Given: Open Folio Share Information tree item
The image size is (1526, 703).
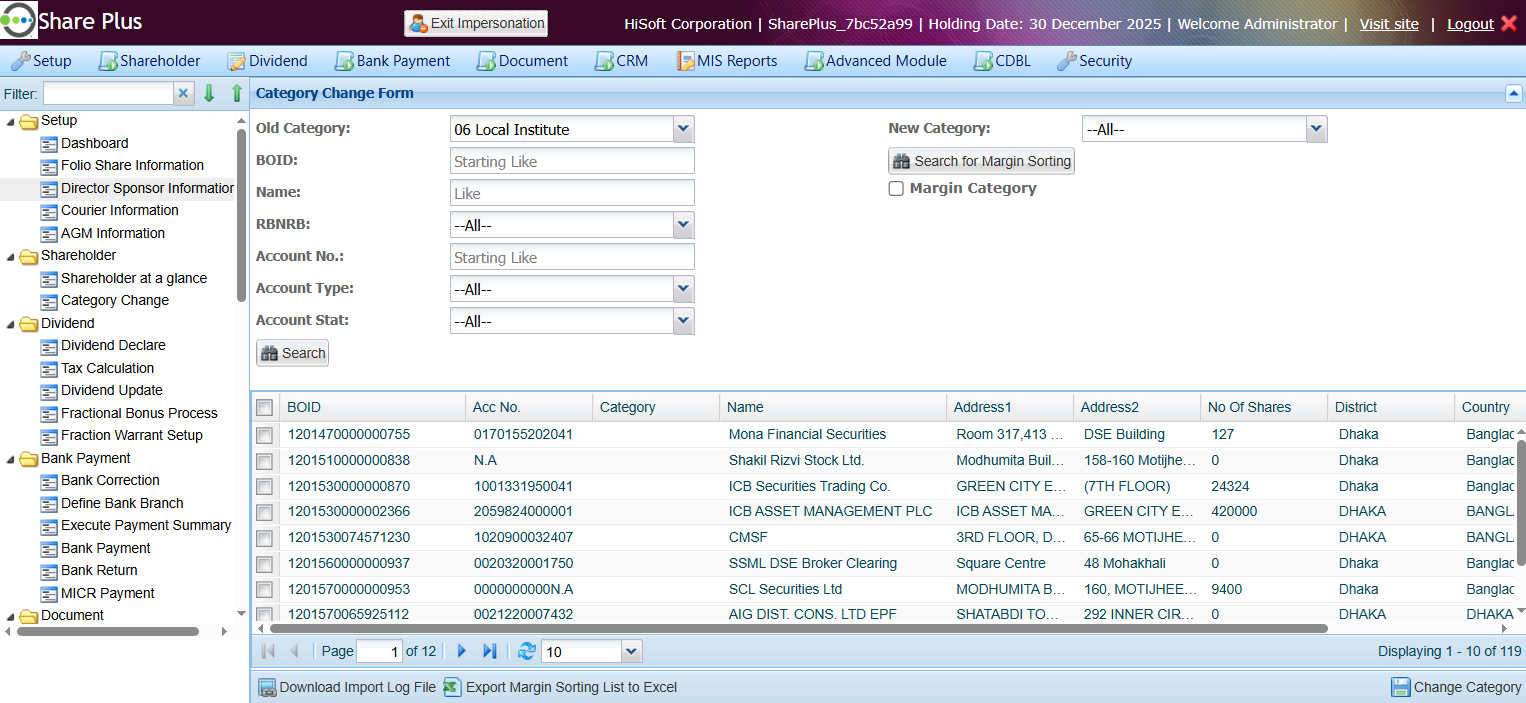Looking at the screenshot, I should 132,165.
